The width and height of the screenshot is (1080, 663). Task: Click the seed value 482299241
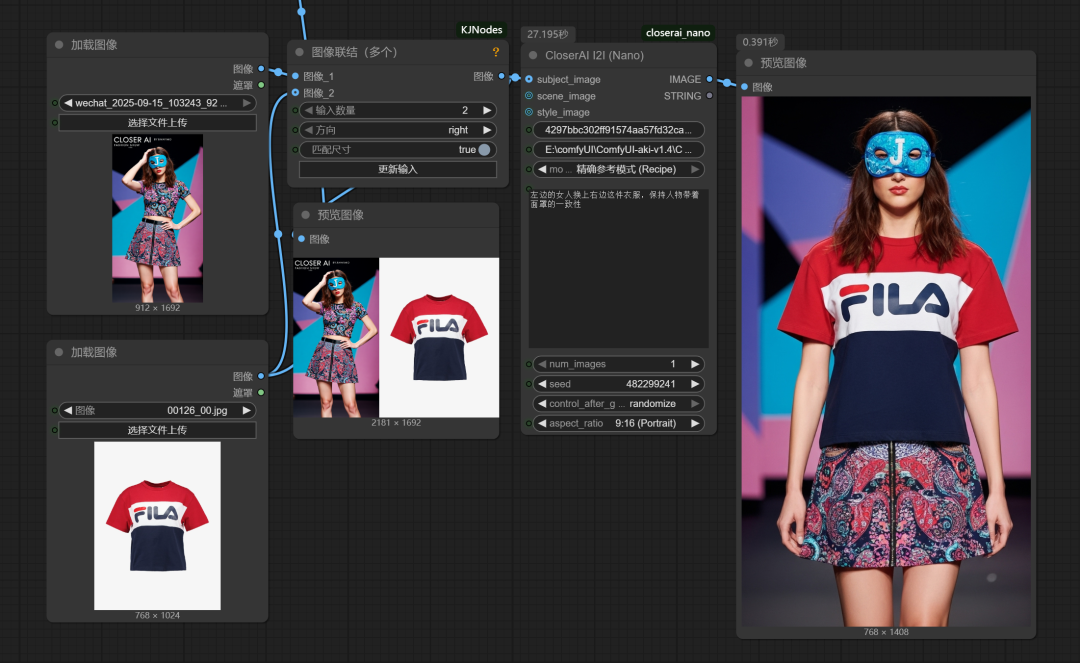coord(650,384)
